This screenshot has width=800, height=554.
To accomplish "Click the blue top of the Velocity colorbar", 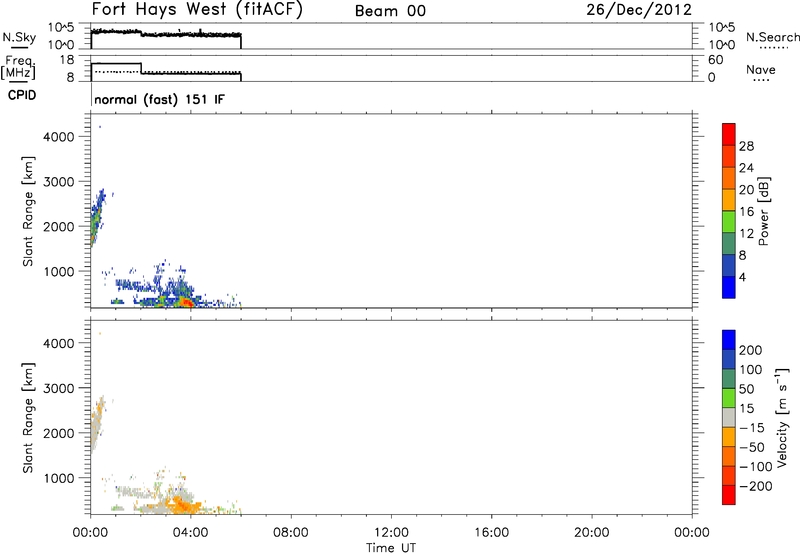I will [729, 340].
